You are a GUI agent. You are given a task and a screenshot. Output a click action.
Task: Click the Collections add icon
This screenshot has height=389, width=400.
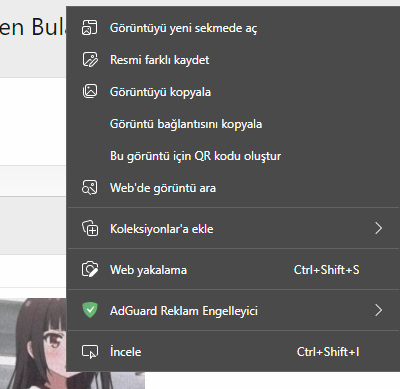[90, 228]
